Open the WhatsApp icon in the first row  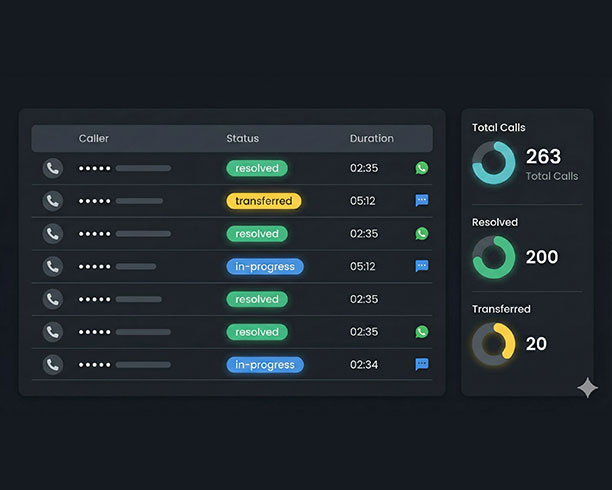tap(422, 168)
